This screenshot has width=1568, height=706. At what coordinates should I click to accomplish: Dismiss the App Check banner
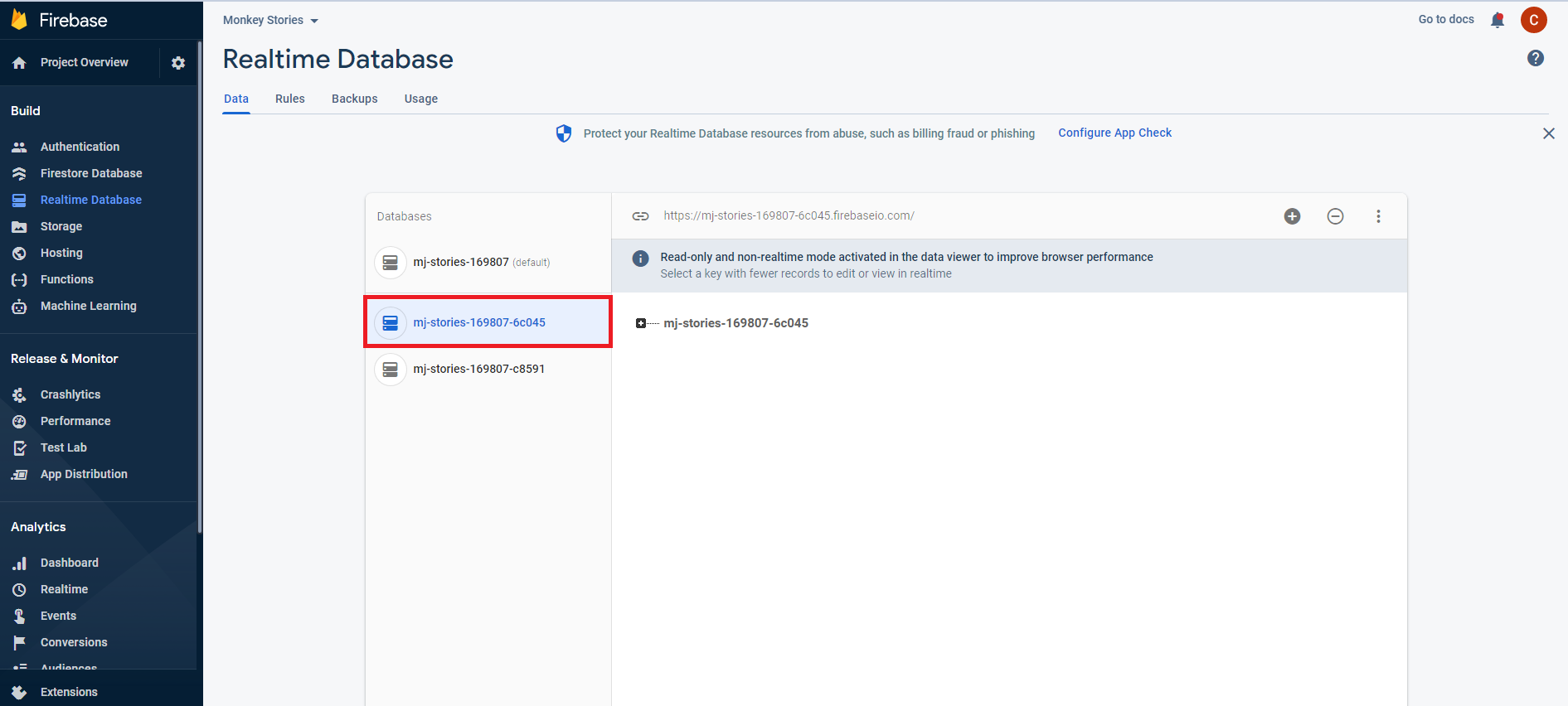1548,133
